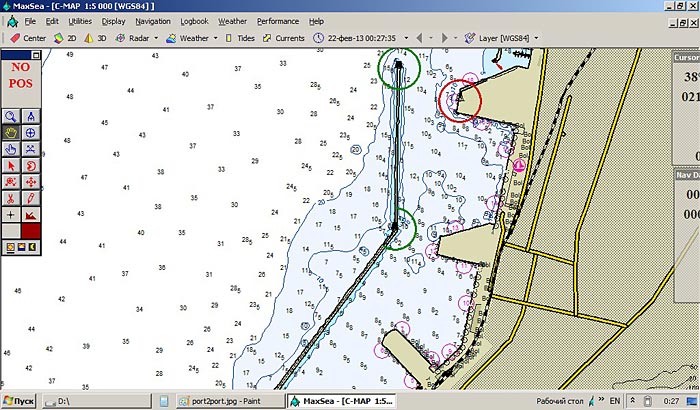Select the red pencil draw tool

point(31,198)
